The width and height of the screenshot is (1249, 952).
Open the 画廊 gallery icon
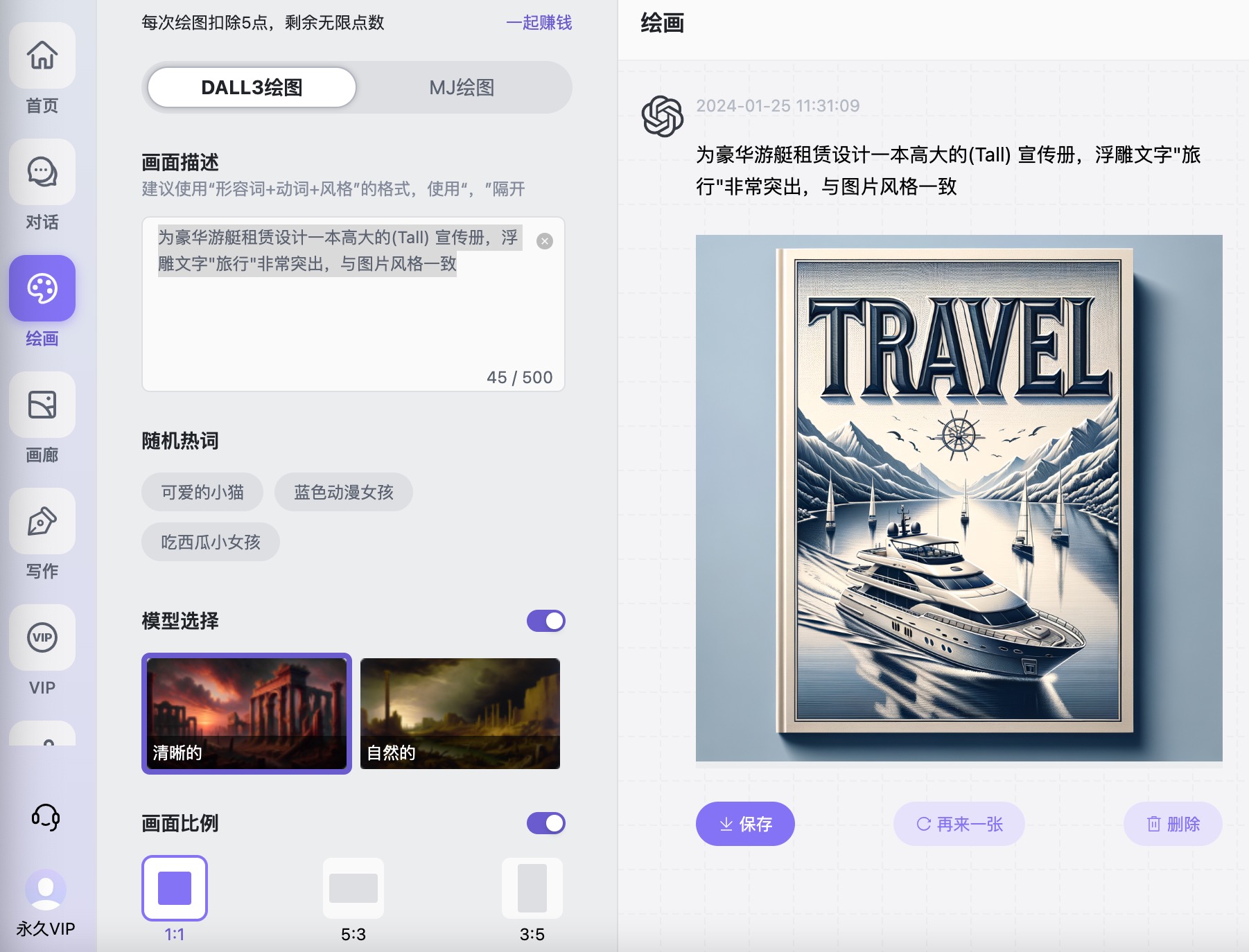click(x=42, y=405)
